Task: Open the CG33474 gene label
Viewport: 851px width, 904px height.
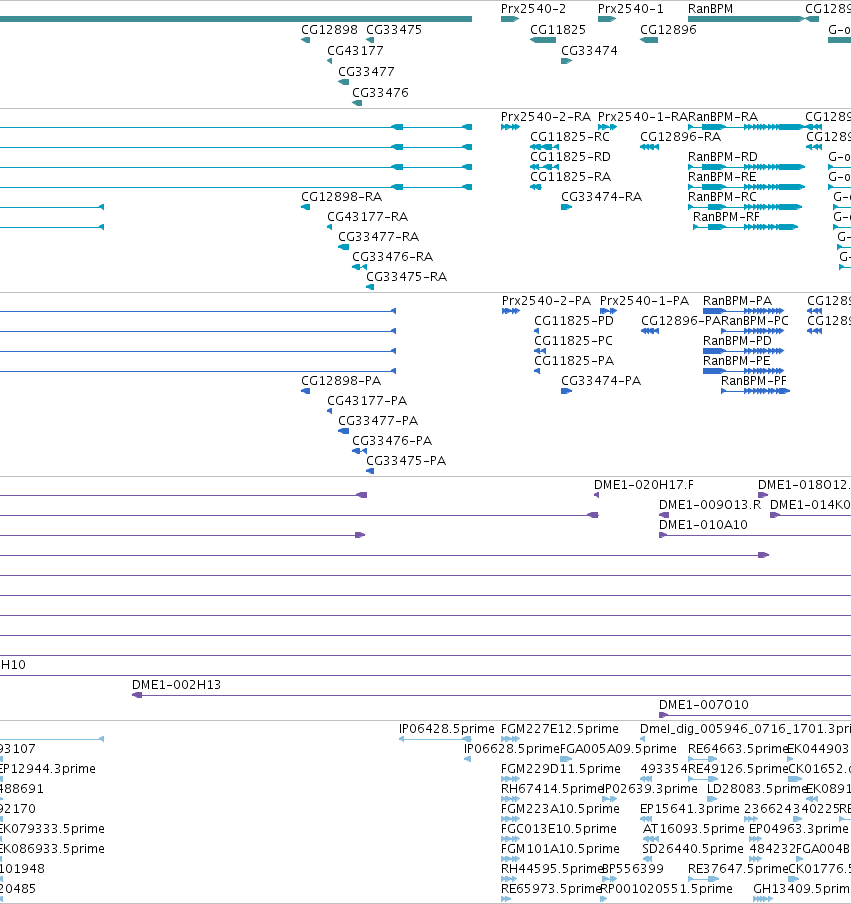Action: (x=589, y=51)
